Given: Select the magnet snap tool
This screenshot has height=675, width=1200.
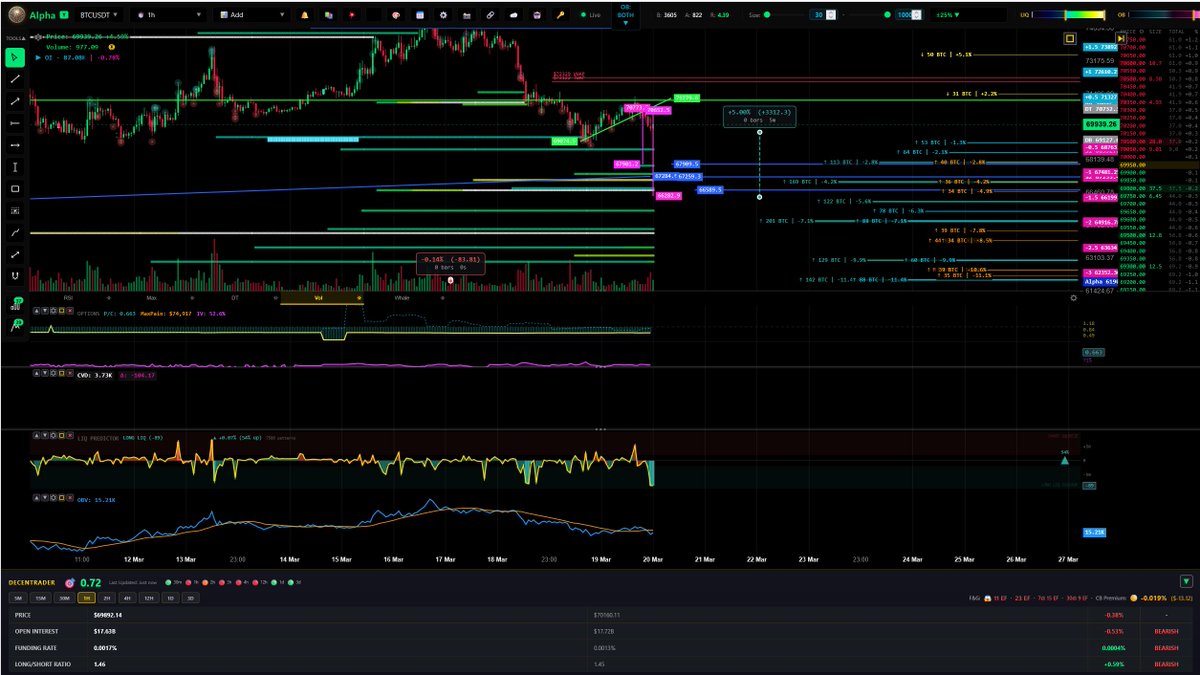Looking at the screenshot, I should 15,276.
